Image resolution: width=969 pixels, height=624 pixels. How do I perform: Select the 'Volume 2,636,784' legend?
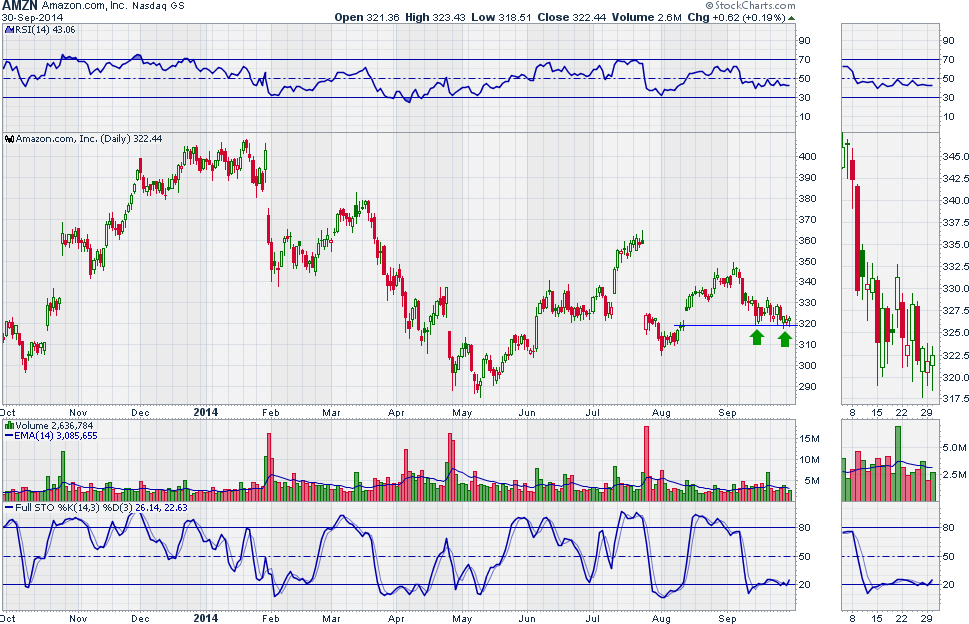pos(54,426)
